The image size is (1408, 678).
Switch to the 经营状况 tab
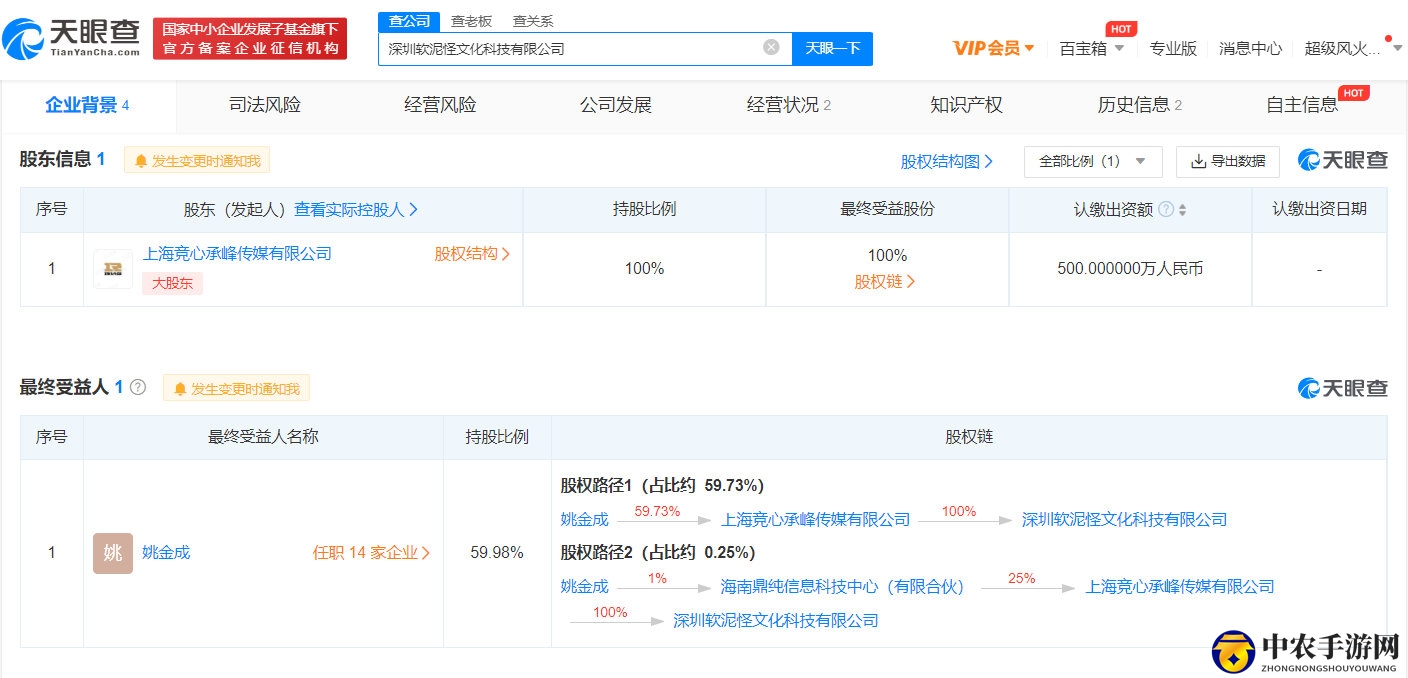point(789,105)
